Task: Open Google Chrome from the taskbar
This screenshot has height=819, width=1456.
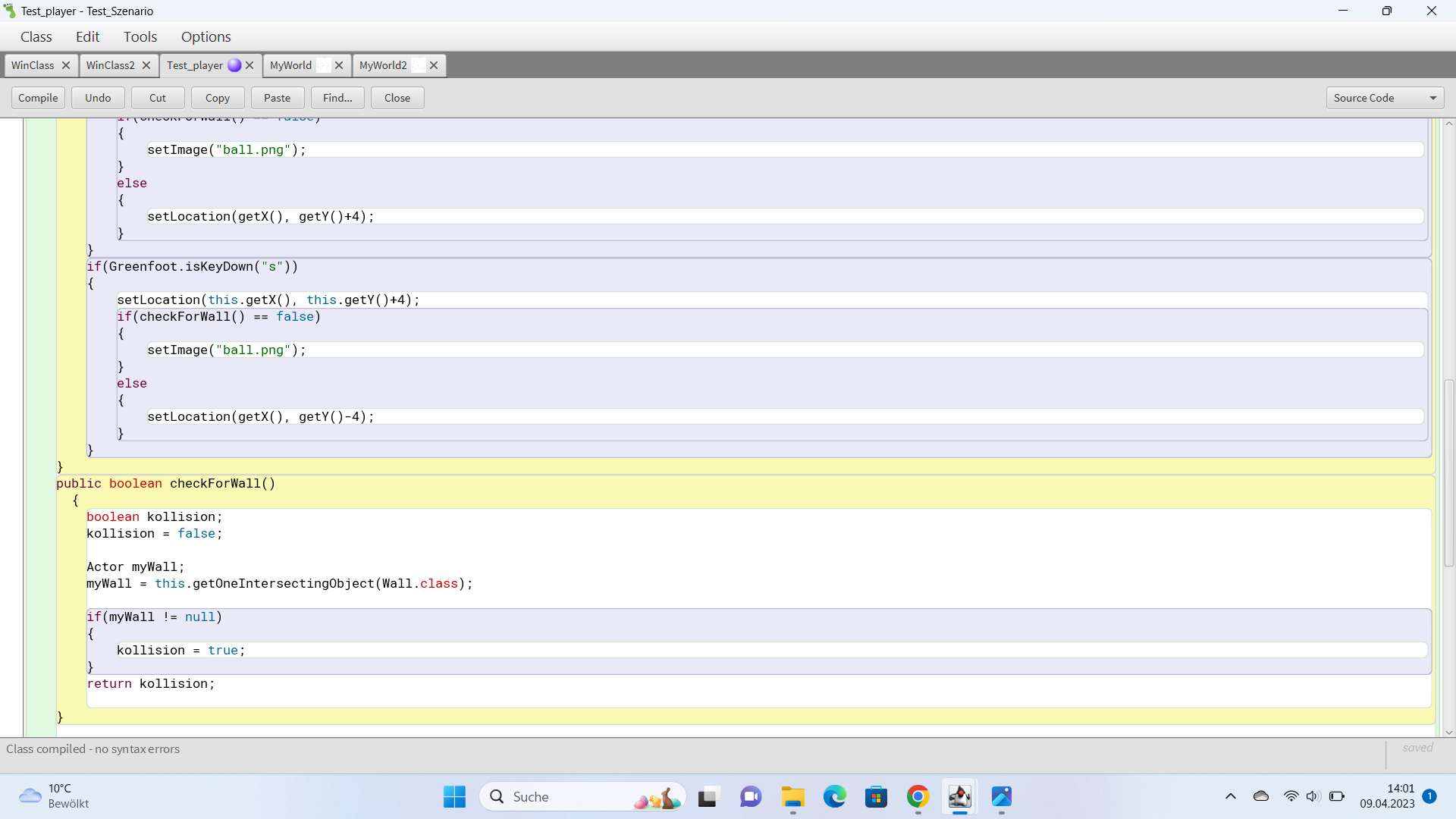Action: pyautogui.click(x=918, y=797)
